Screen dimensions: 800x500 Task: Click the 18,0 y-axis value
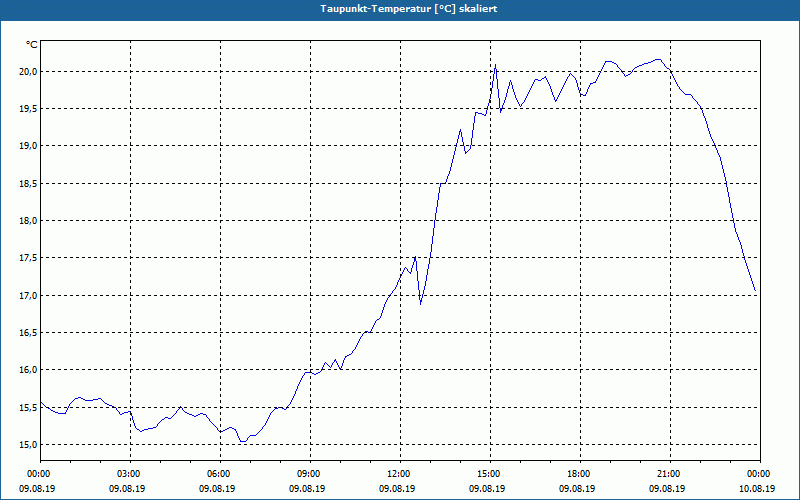[x=29, y=220]
